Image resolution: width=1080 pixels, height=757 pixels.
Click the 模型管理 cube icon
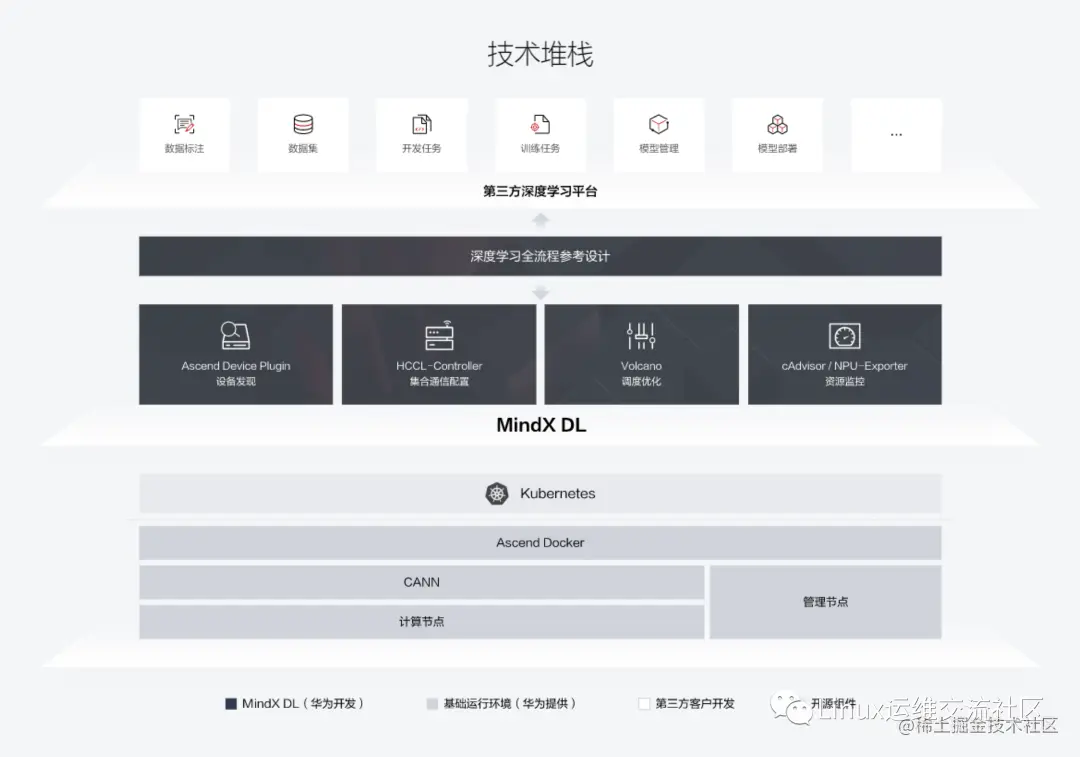pyautogui.click(x=658, y=125)
